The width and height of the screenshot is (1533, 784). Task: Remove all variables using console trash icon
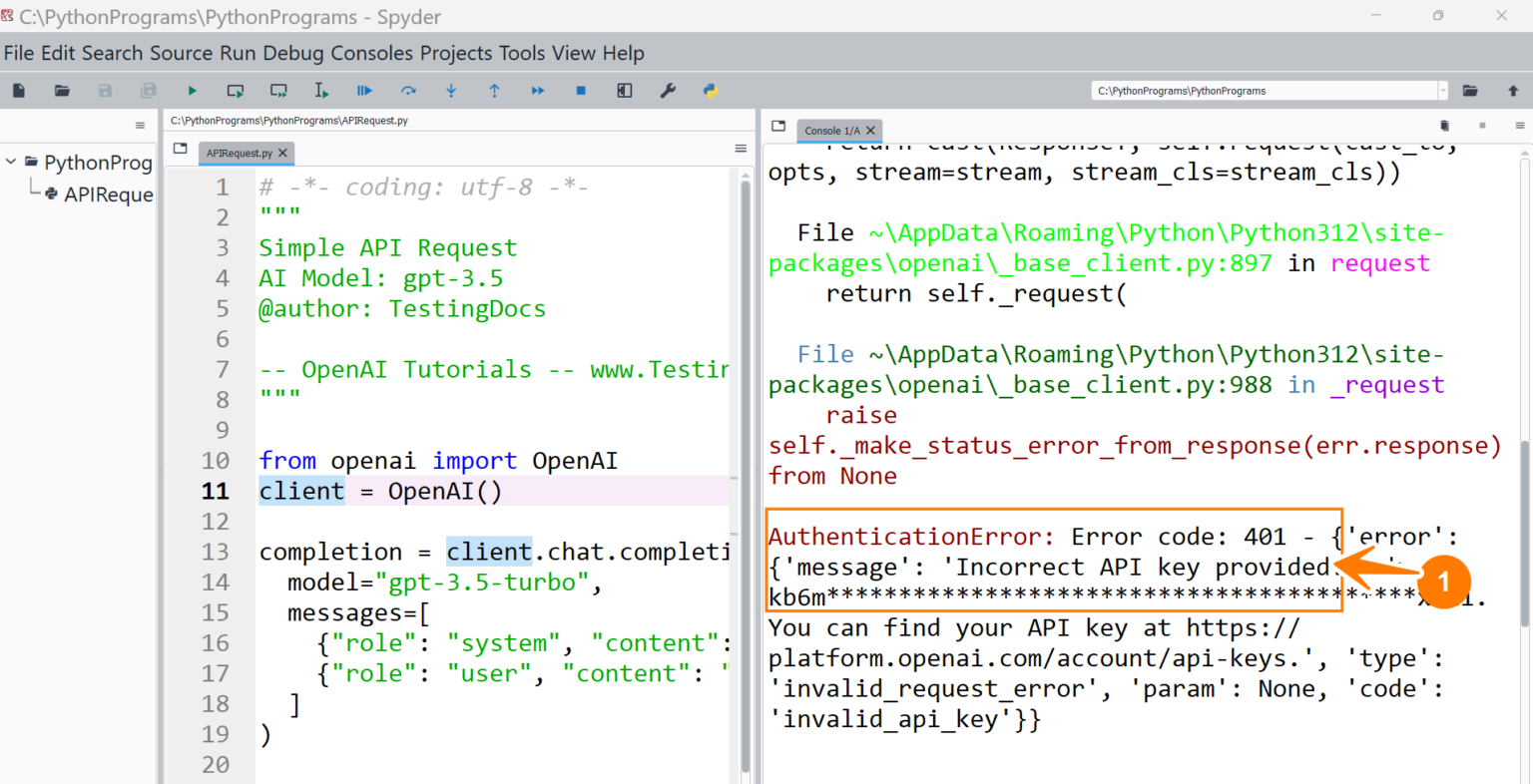coord(1444,126)
